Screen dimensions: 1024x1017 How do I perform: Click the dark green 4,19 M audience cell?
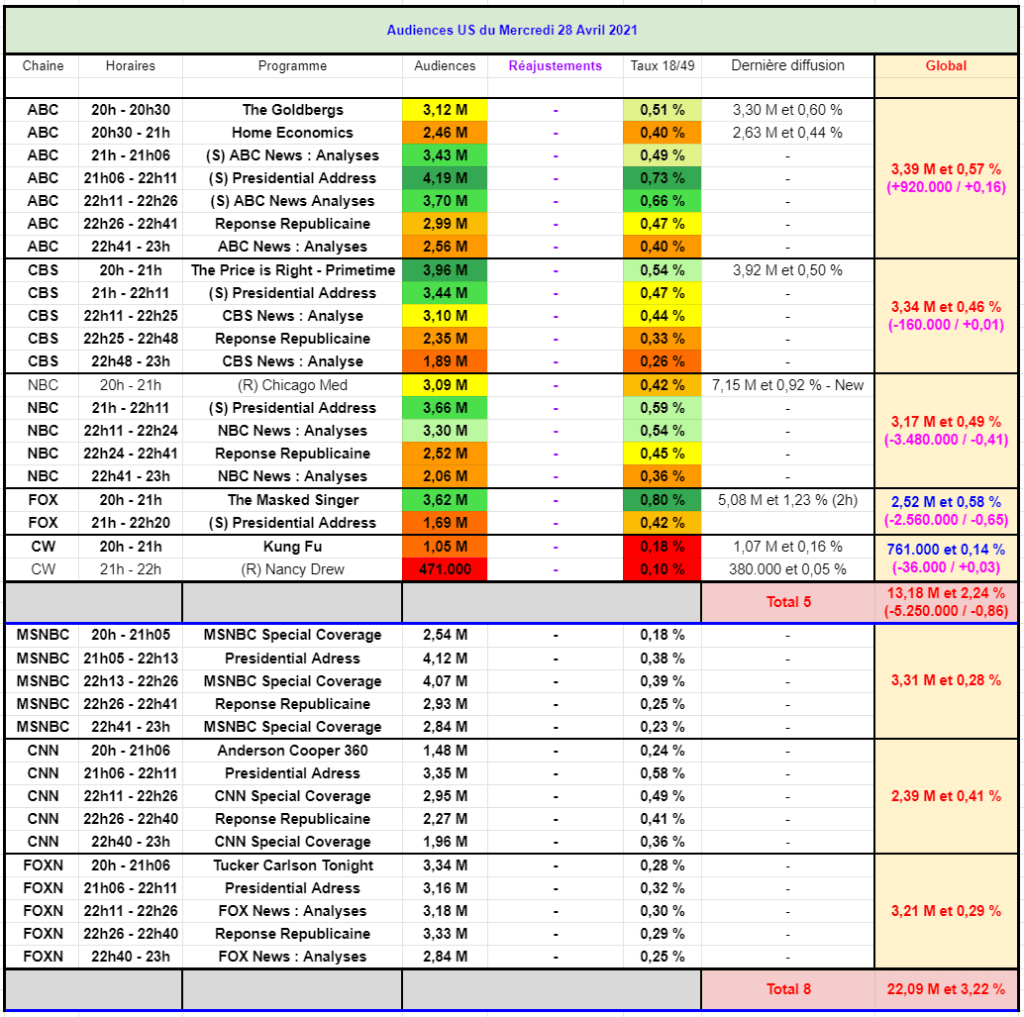(444, 179)
